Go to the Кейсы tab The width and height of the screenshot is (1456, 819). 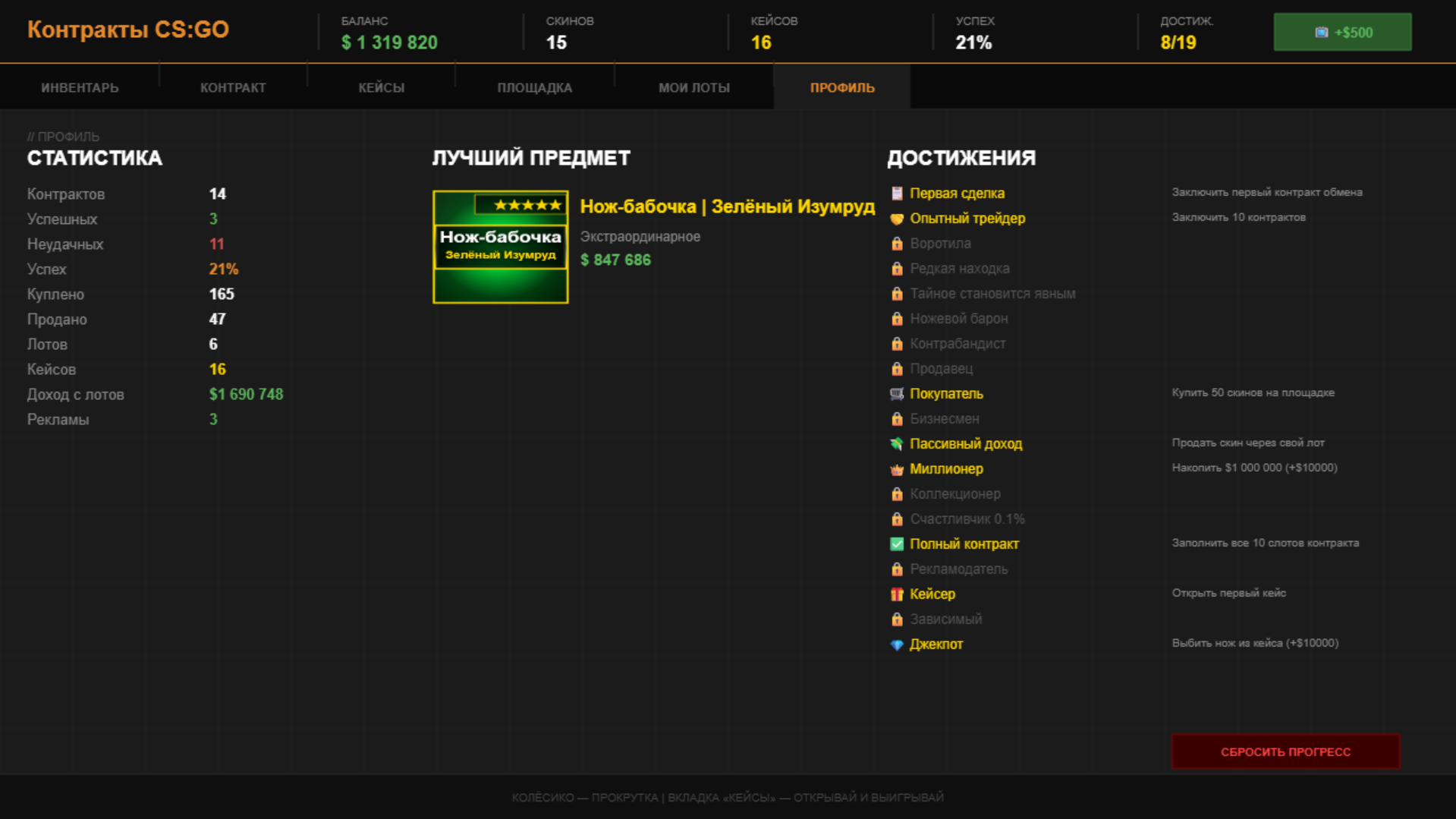(x=381, y=87)
